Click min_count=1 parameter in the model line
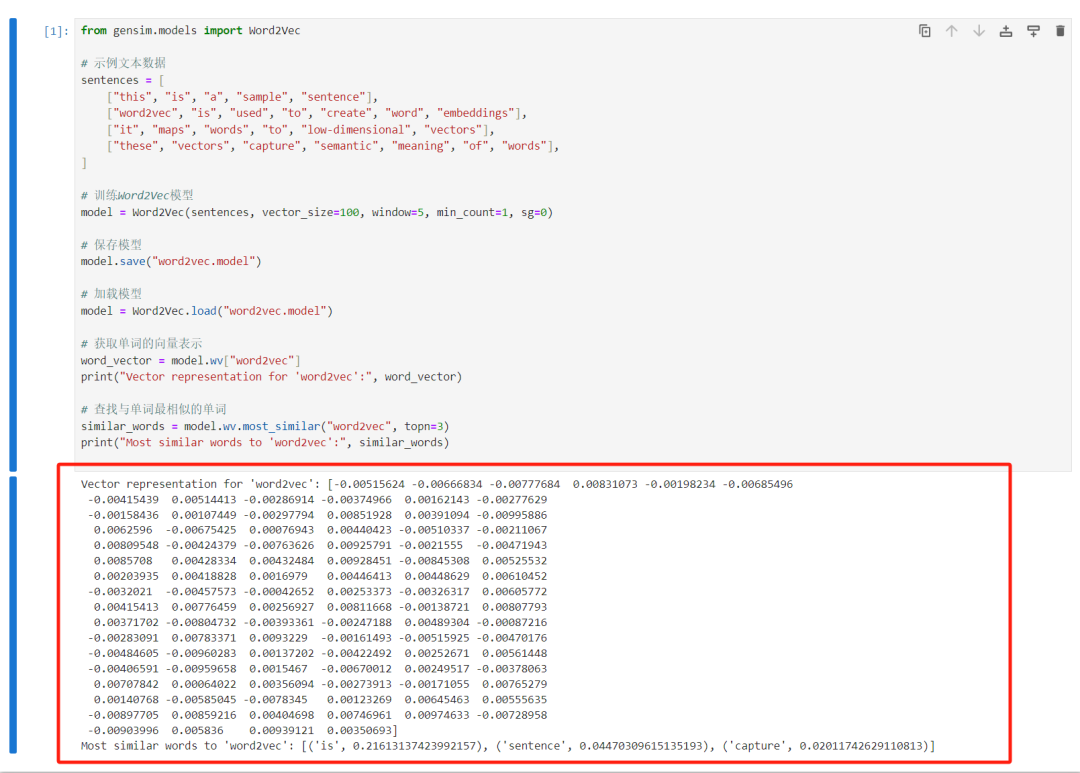 [x=472, y=212]
